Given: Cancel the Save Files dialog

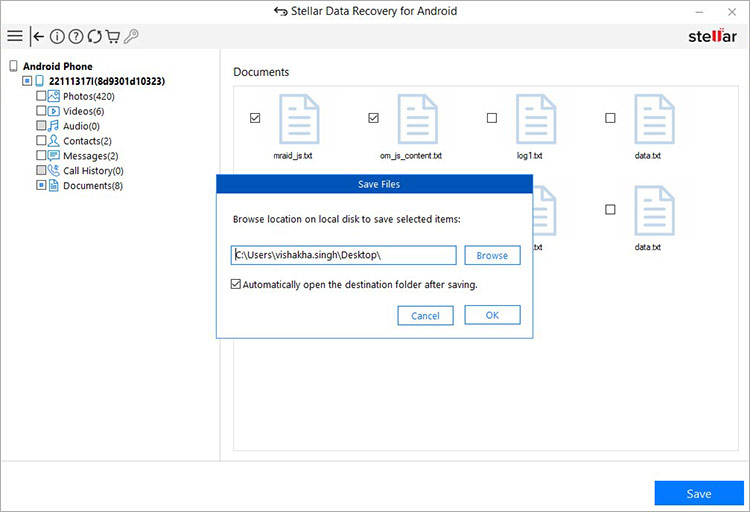Looking at the screenshot, I should pyautogui.click(x=425, y=316).
